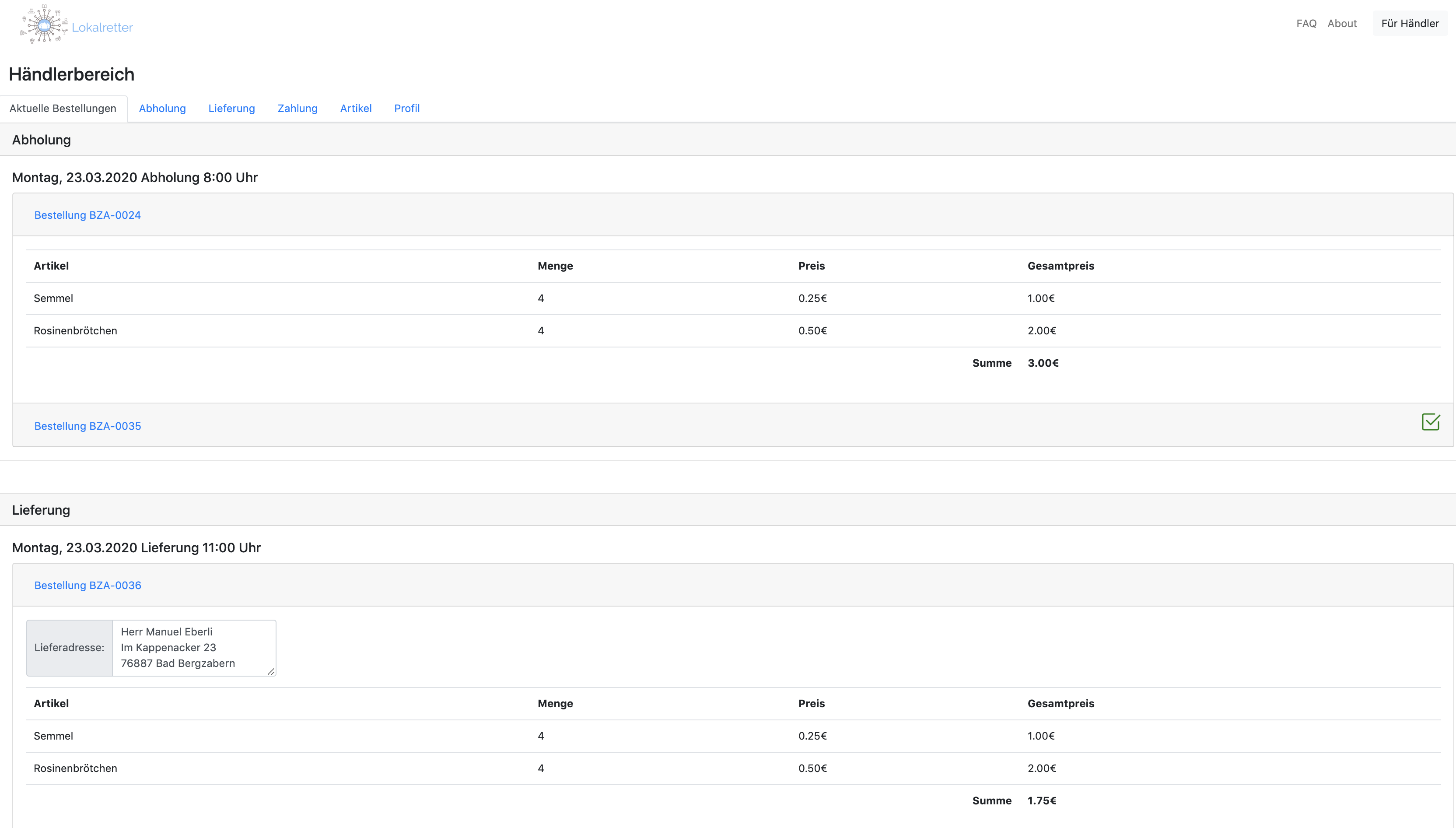The height and width of the screenshot is (828, 1456).
Task: Open the Artikel tab
Action: click(x=355, y=108)
